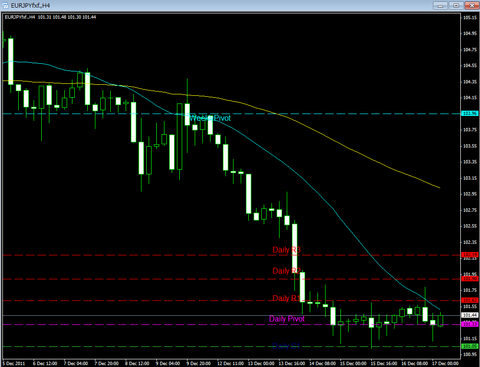Click the 6 Dec 12:00 time axis label
480x367 pixels.
(x=45, y=363)
